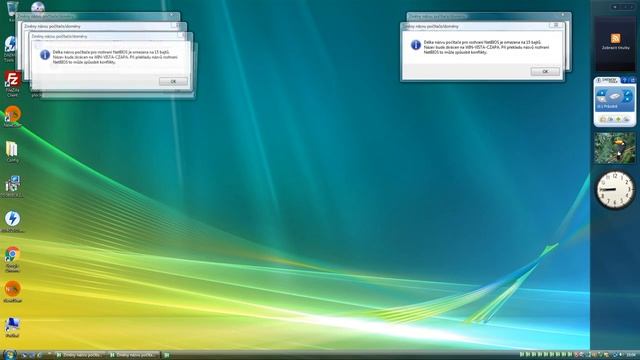Open the DAEMON Tools shortcut at top left

coord(11,44)
